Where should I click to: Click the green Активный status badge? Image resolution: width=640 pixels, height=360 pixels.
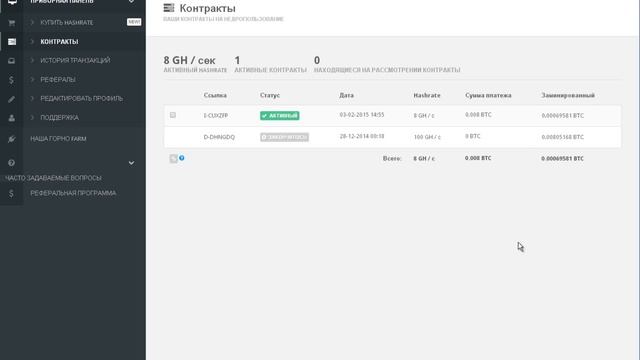(x=280, y=116)
